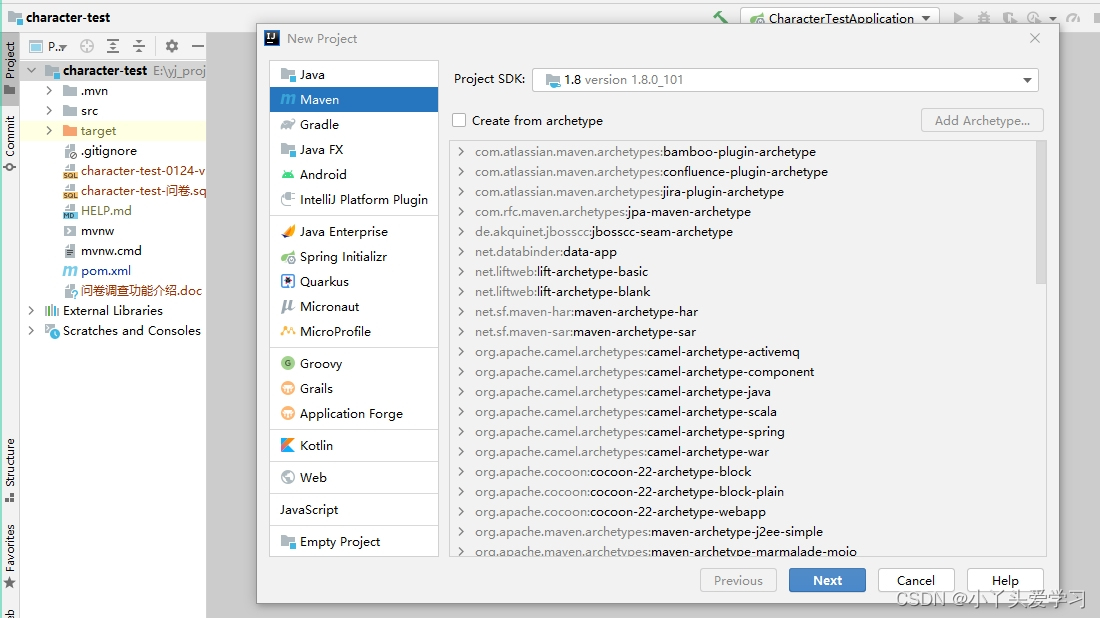Hide the project tool window
This screenshot has height=618, width=1100.
click(x=198, y=46)
